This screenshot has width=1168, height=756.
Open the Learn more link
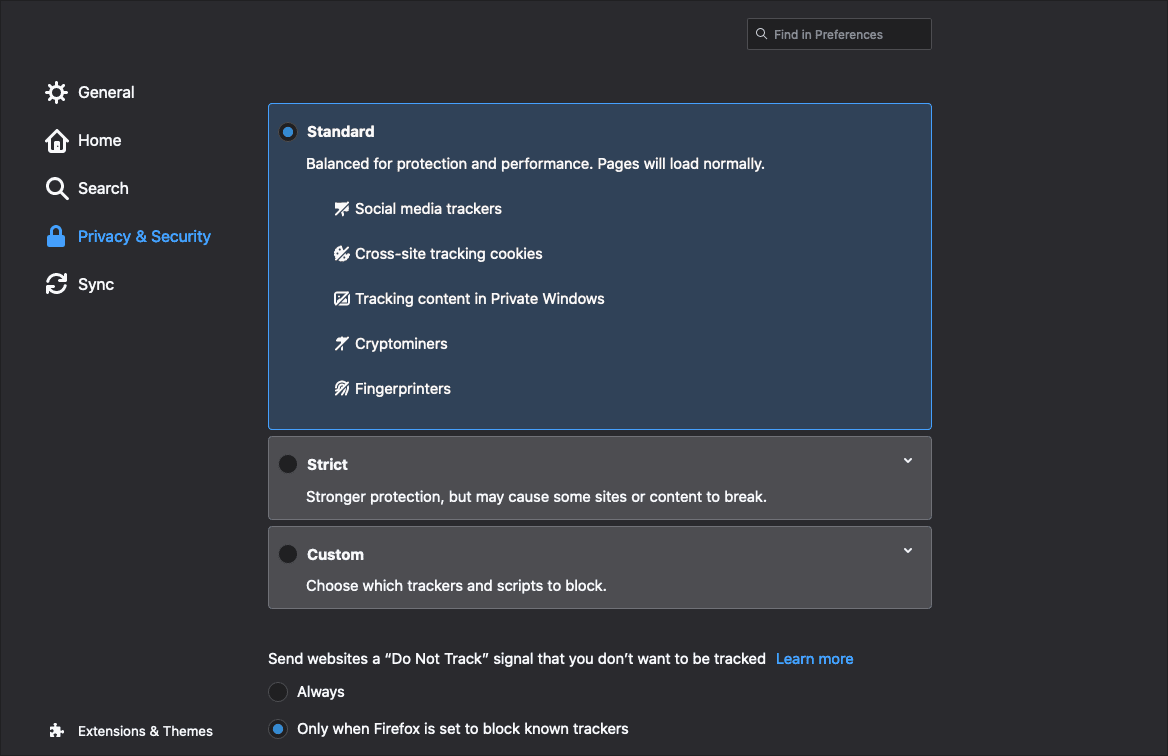click(814, 659)
